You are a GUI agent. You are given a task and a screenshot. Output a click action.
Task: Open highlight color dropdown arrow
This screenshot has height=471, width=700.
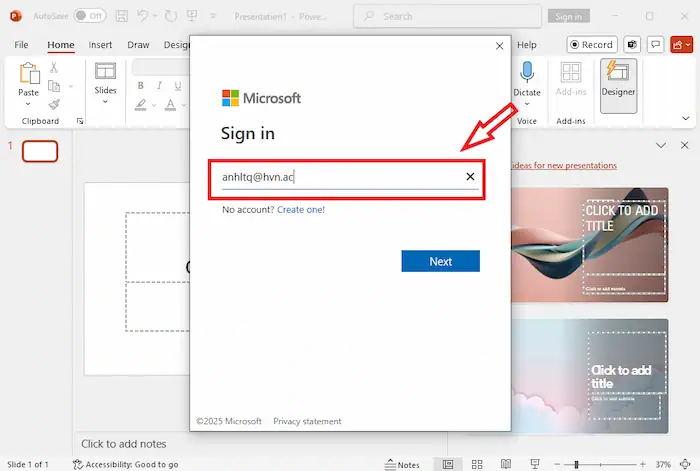point(154,105)
